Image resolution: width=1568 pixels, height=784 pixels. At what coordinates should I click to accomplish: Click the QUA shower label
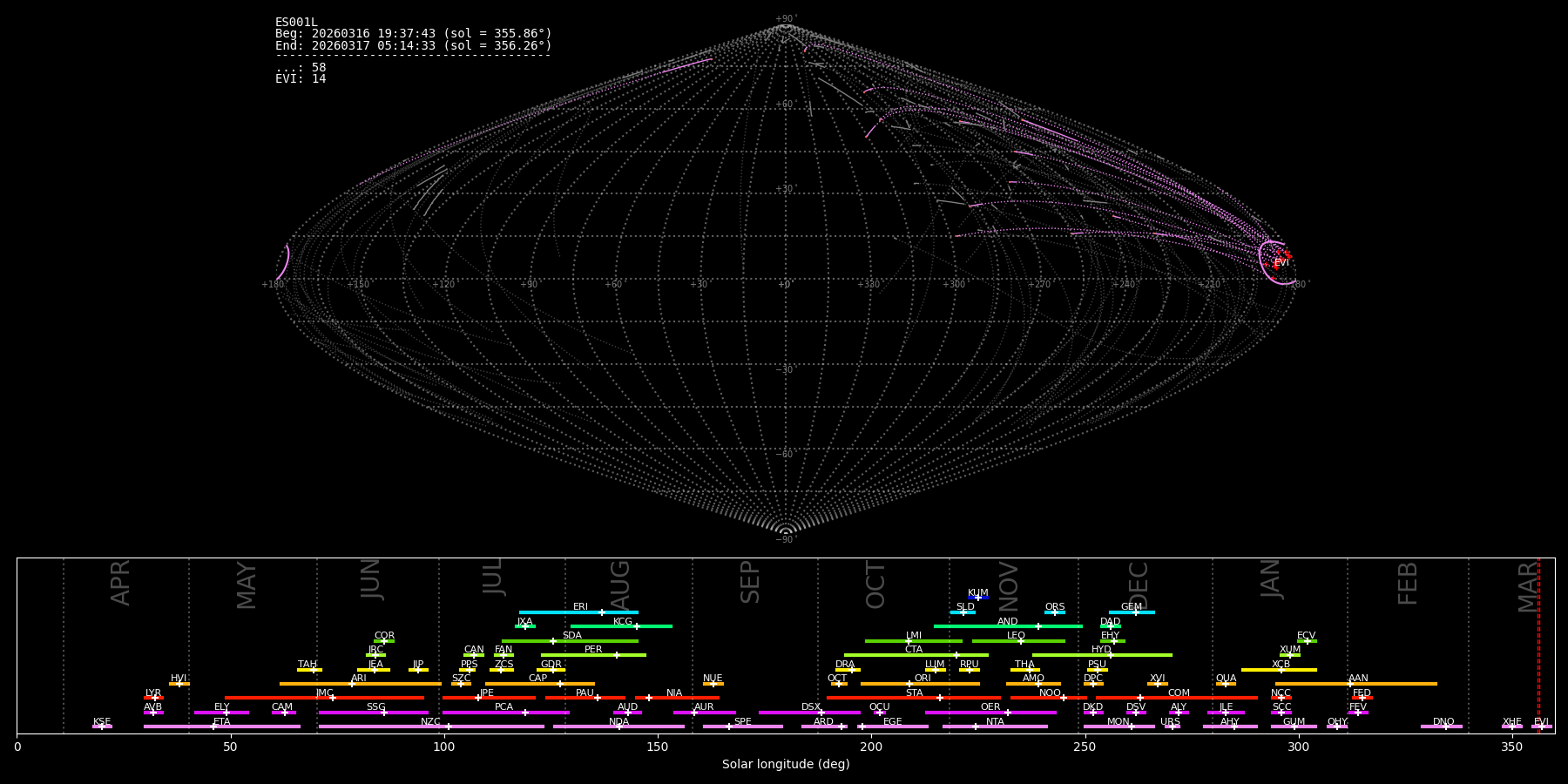click(1227, 679)
